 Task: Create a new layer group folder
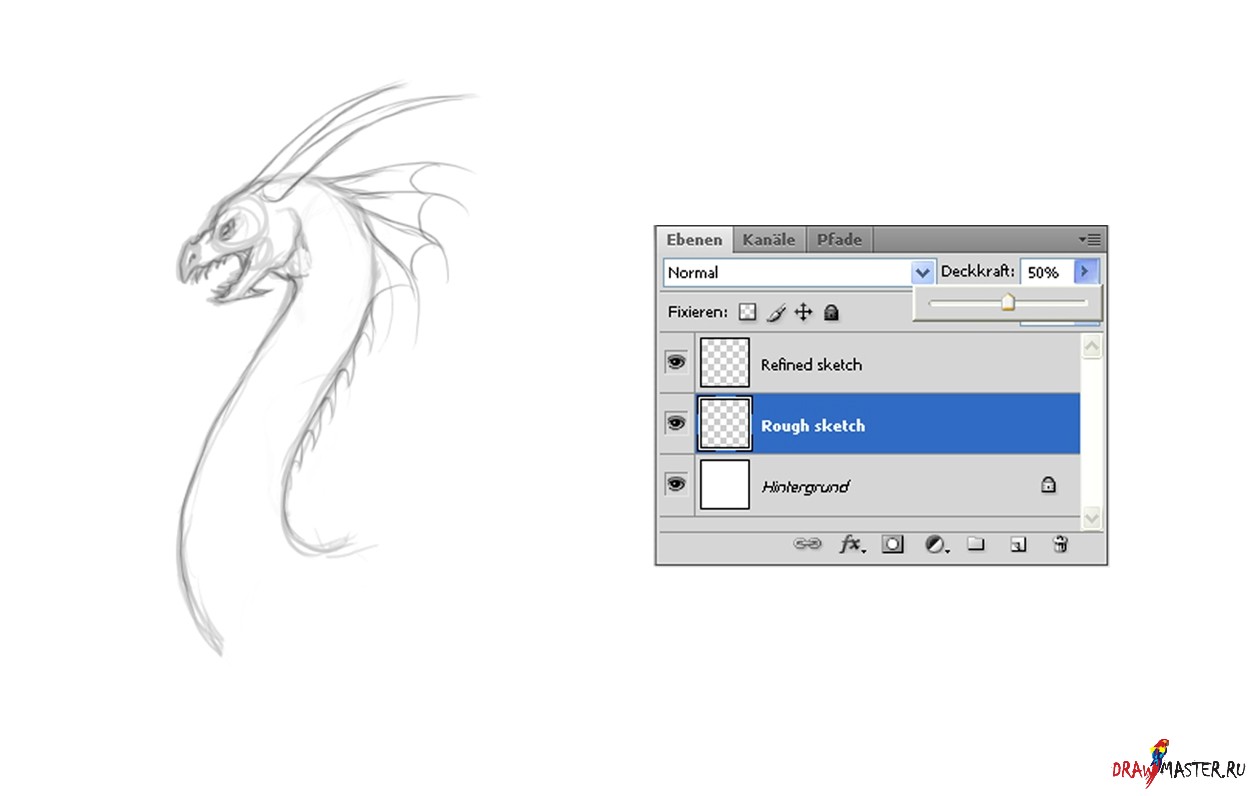click(x=976, y=544)
